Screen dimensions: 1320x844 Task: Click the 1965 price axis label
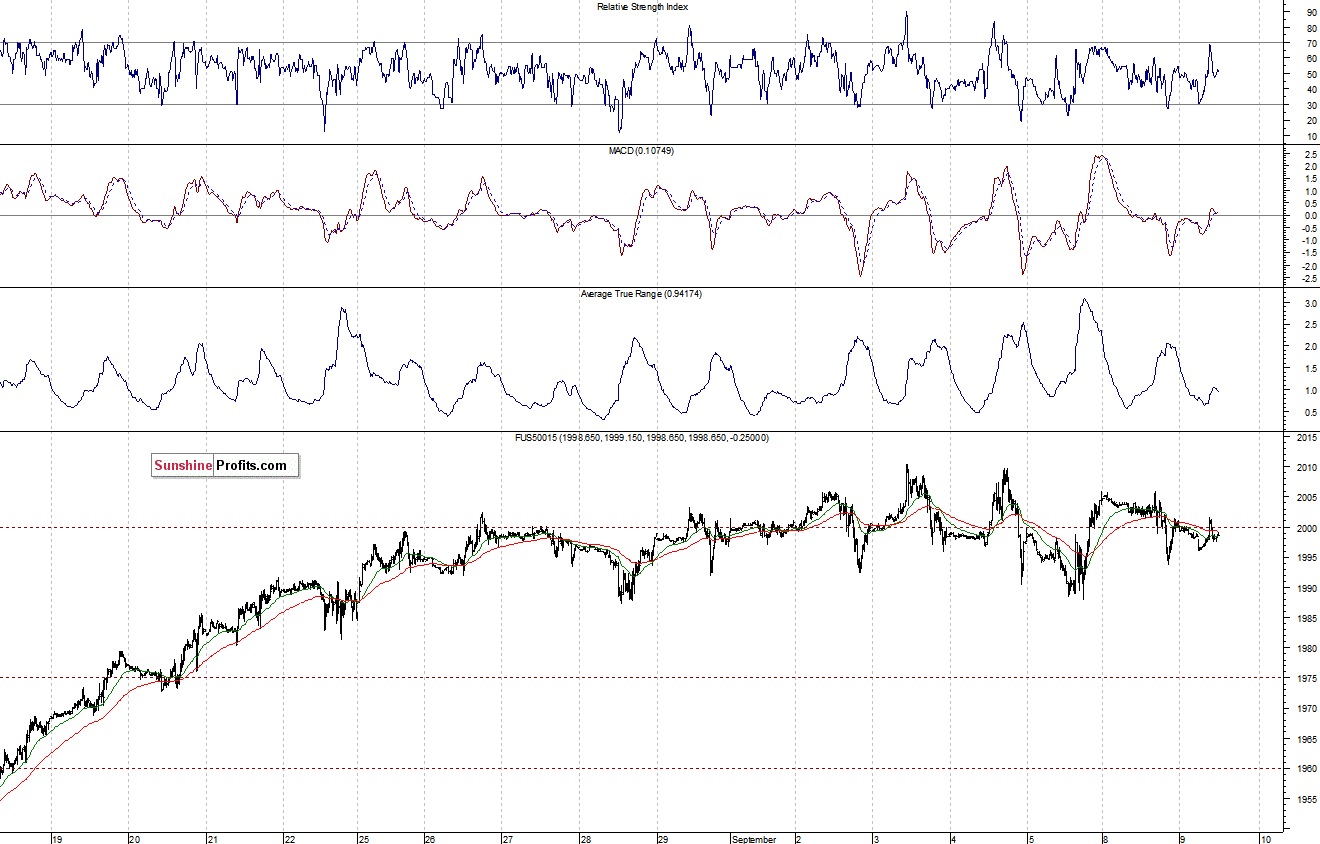click(1305, 739)
